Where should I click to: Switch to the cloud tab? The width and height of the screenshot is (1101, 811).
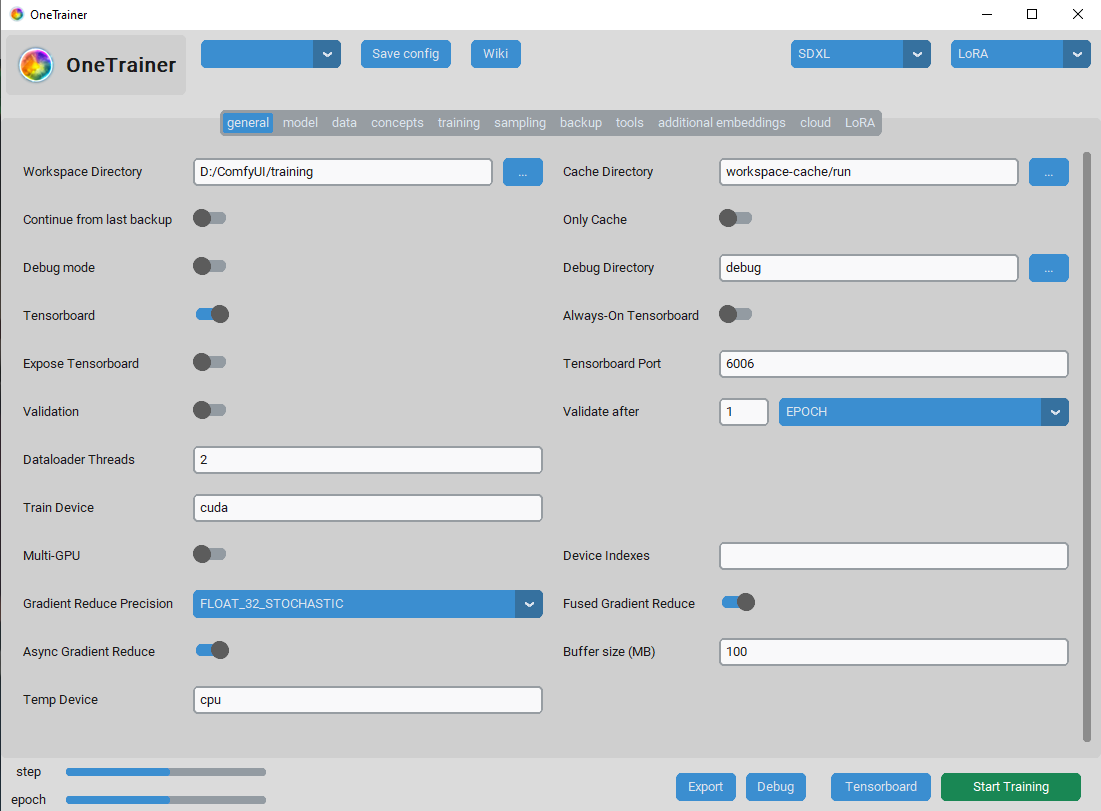point(815,123)
